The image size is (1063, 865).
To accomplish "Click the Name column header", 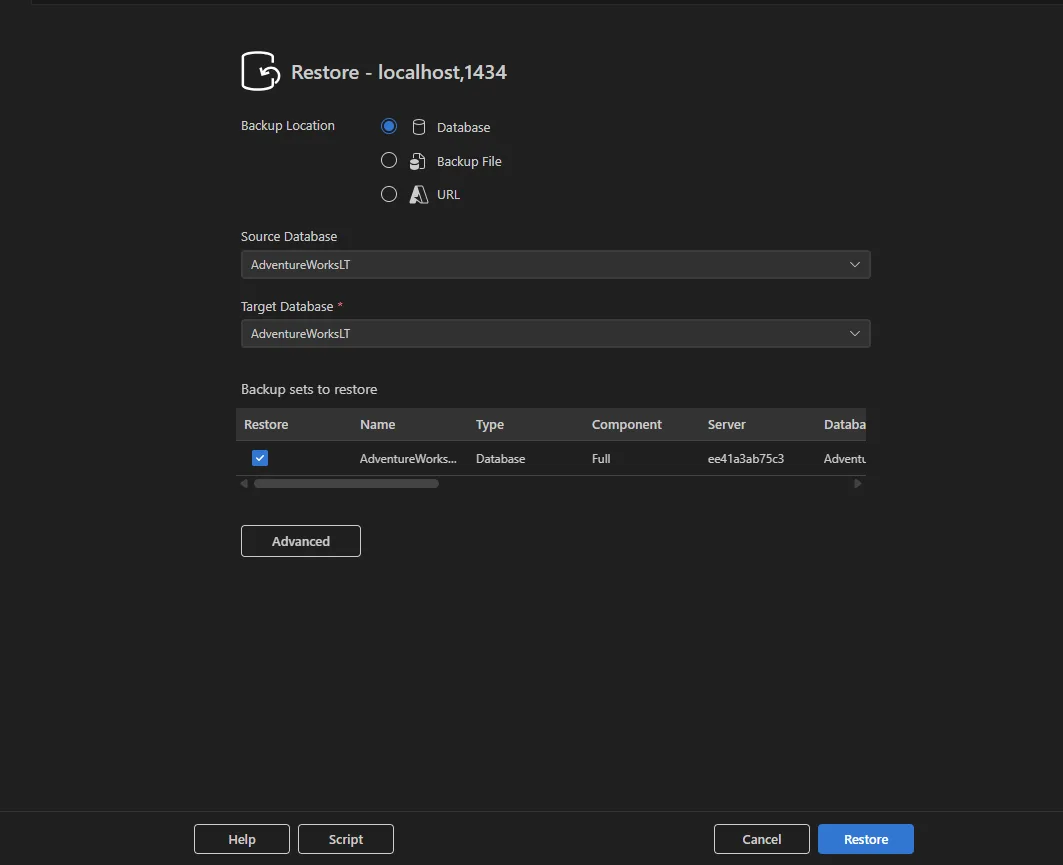I will [x=378, y=425].
